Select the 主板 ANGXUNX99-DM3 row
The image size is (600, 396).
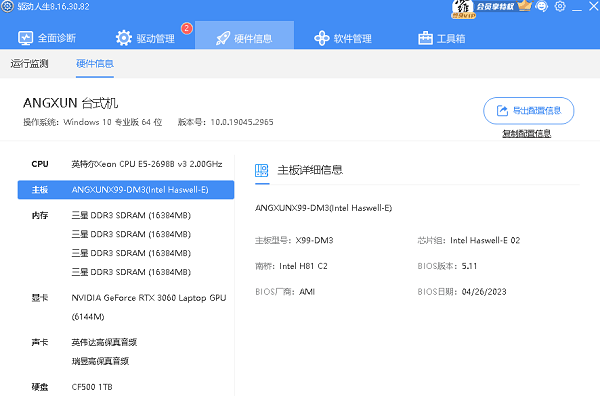click(x=126, y=190)
